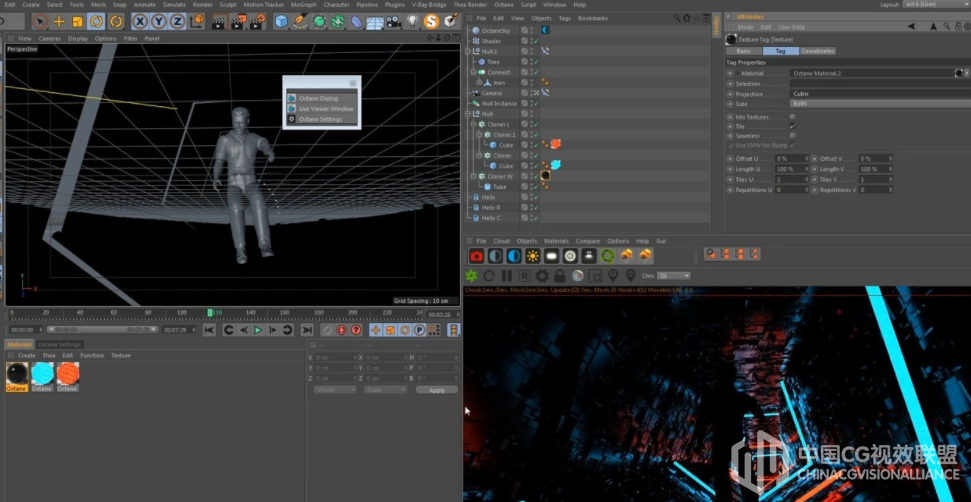Viewport: 971px width, 502px height.
Task: Restart Live Viewer render
Action: (489, 275)
